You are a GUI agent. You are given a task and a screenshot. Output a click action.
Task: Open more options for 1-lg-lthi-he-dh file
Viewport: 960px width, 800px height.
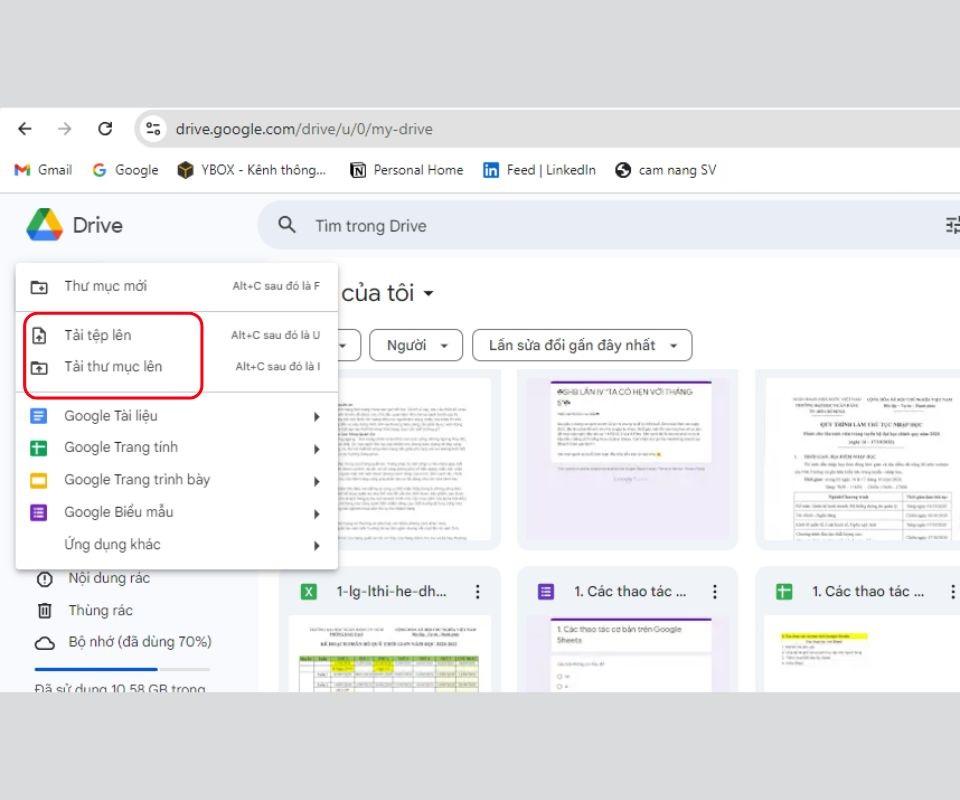tap(477, 592)
